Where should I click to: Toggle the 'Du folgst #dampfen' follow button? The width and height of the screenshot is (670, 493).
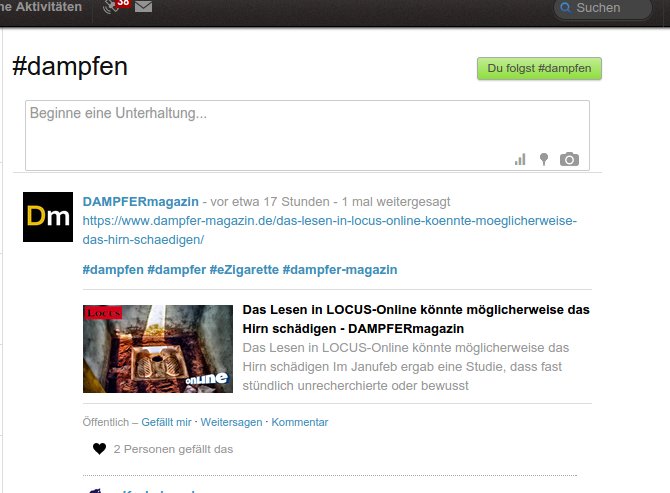(x=539, y=69)
